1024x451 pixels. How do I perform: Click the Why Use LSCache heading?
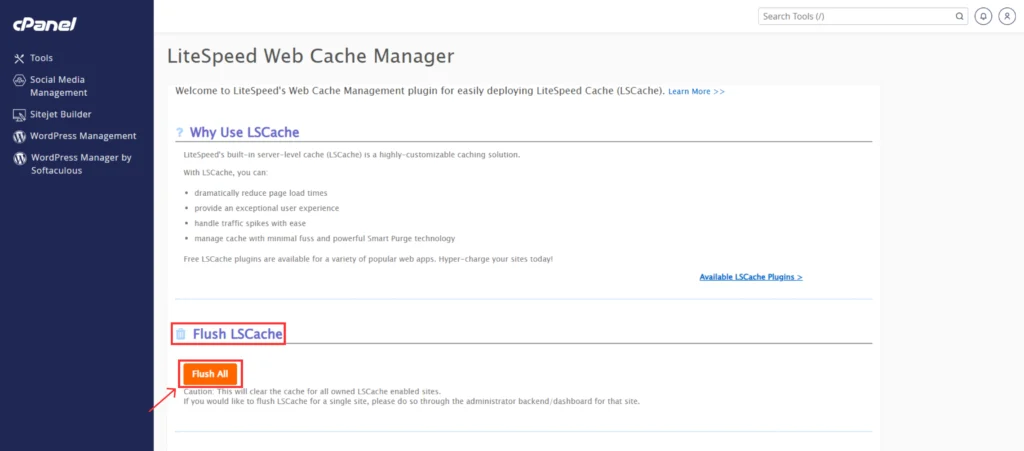[x=244, y=132]
